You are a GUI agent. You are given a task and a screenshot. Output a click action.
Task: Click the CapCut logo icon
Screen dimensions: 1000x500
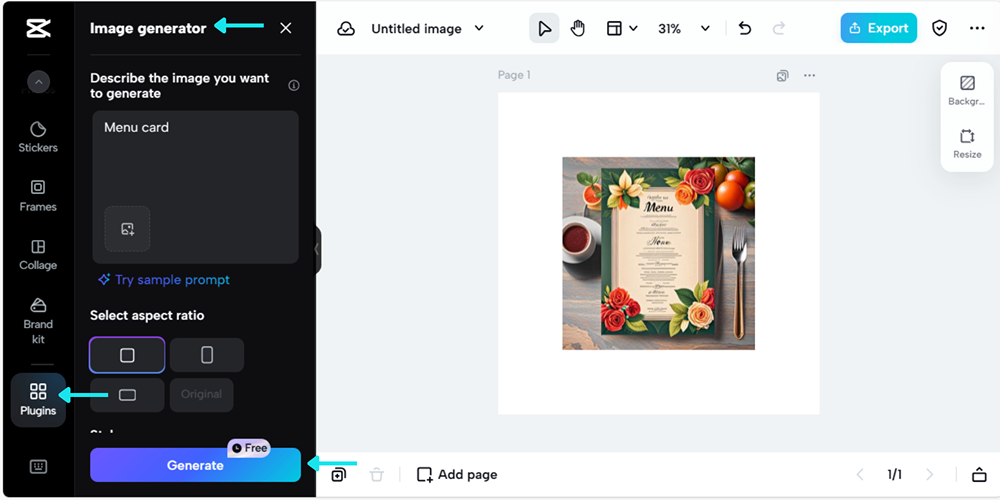38,28
